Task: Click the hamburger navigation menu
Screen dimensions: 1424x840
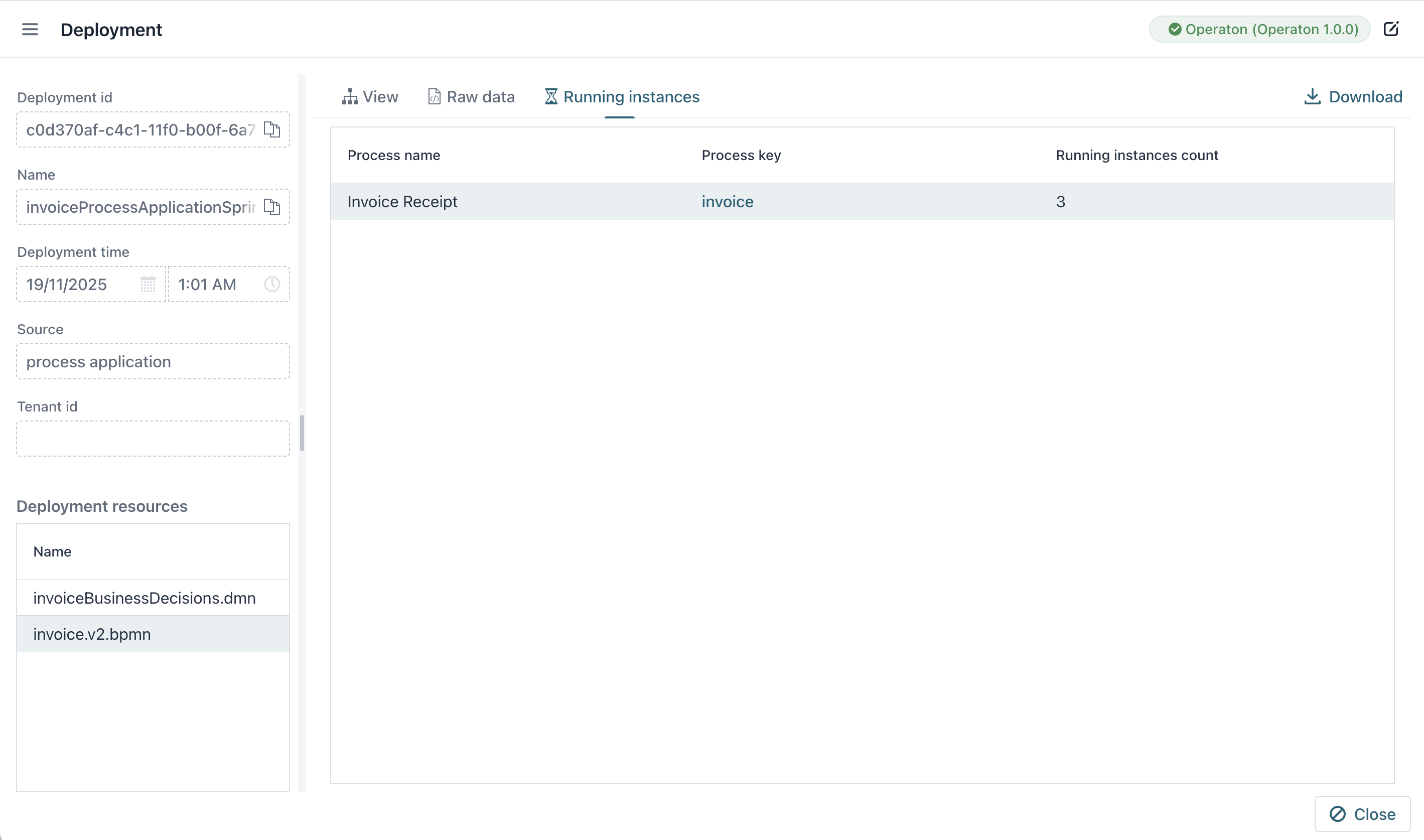Action: (x=30, y=30)
